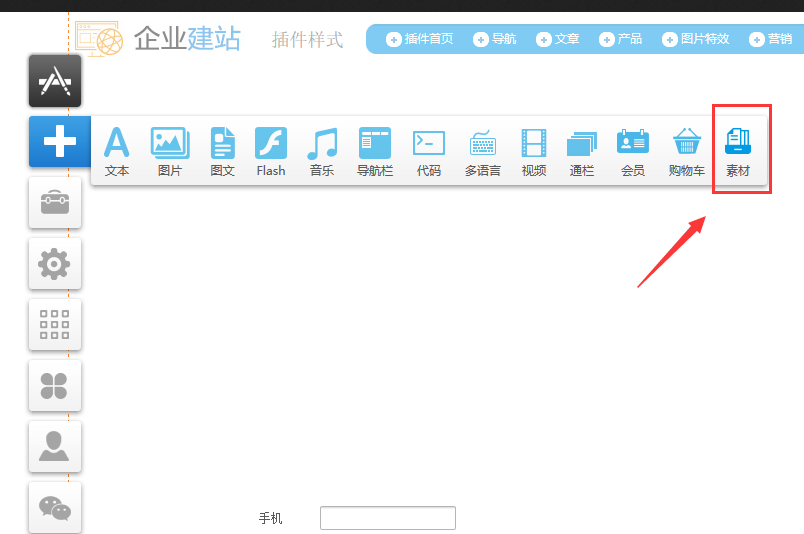Viewport: 804px width, 534px height.
Task: Choose the 图文 image-text plugin
Action: click(222, 151)
